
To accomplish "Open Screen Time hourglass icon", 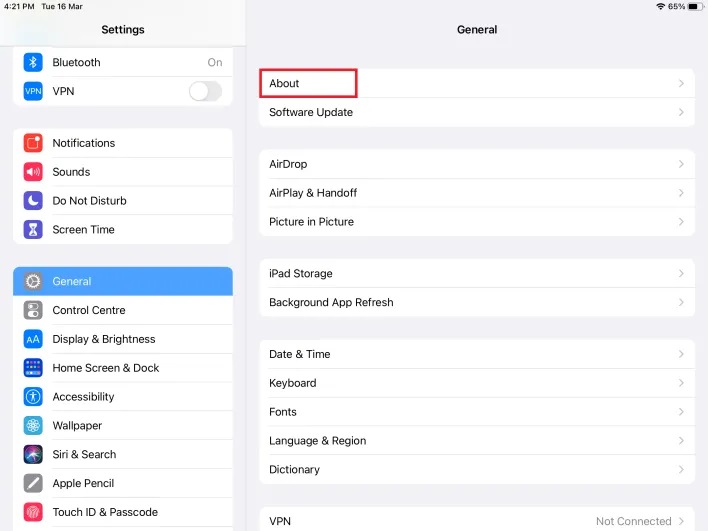I will point(33,230).
